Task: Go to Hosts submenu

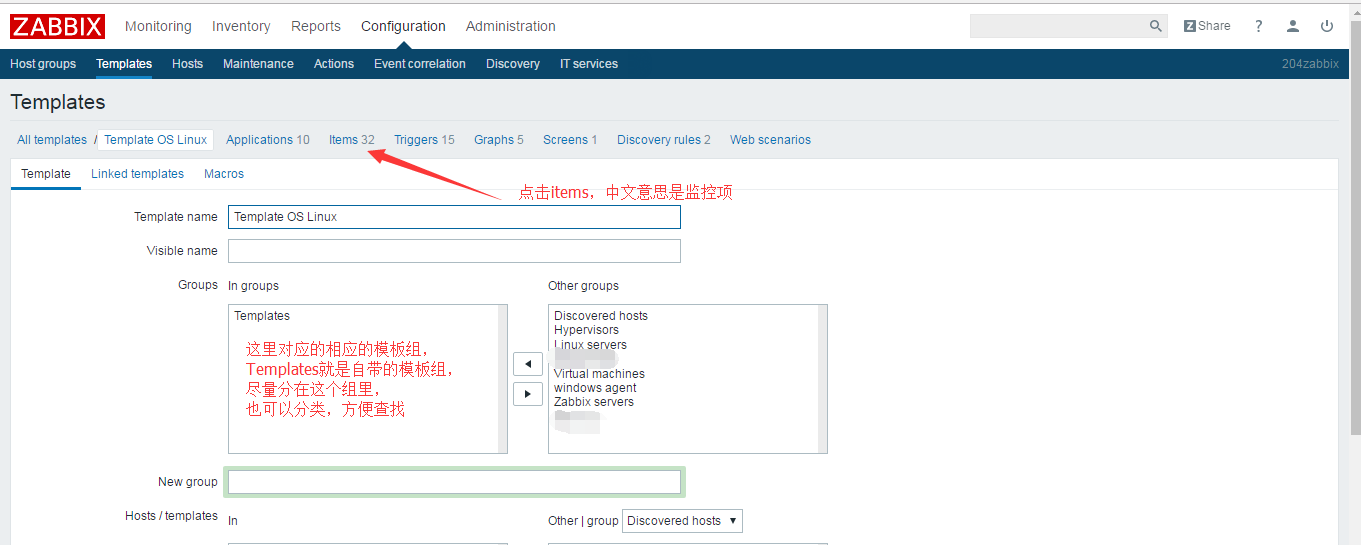Action: pos(187,64)
